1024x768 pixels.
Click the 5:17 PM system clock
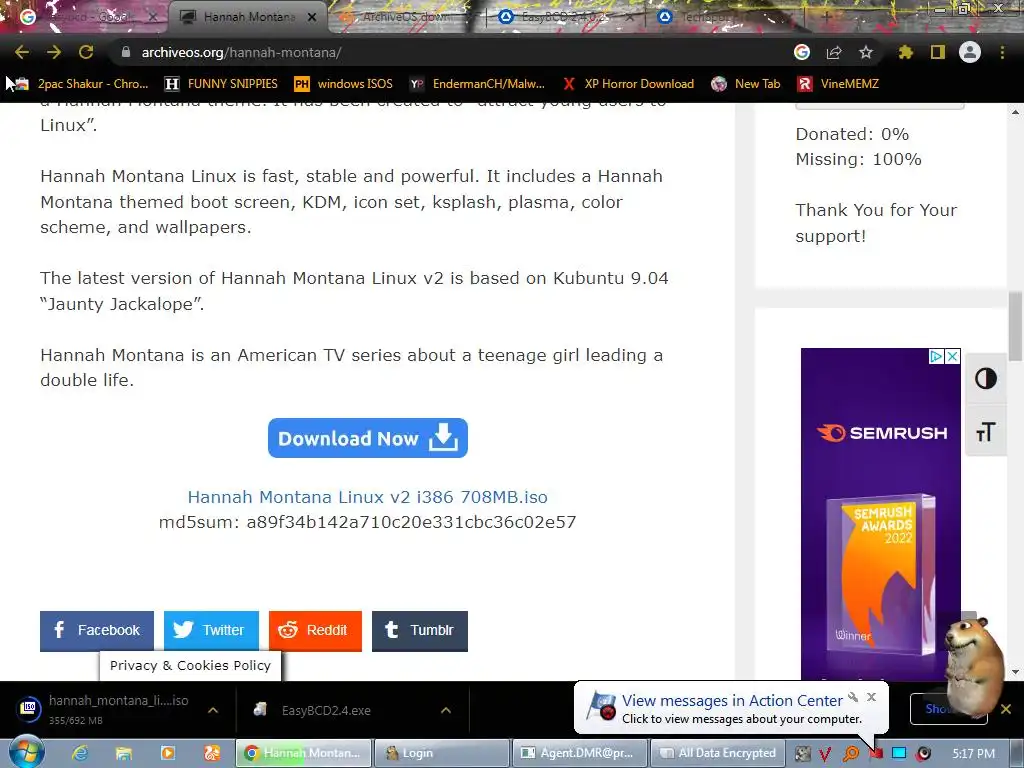point(973,754)
